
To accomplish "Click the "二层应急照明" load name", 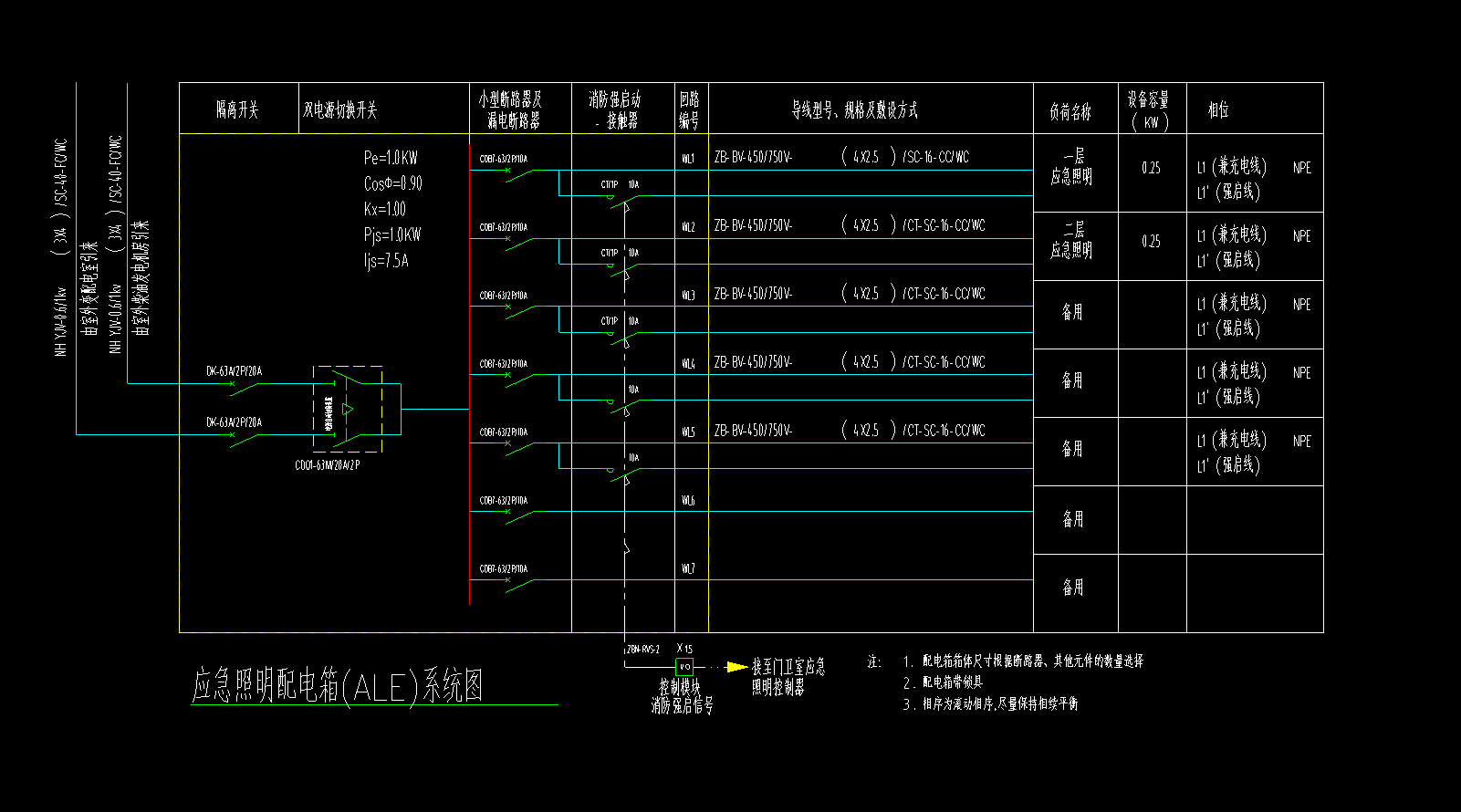I will (1071, 240).
